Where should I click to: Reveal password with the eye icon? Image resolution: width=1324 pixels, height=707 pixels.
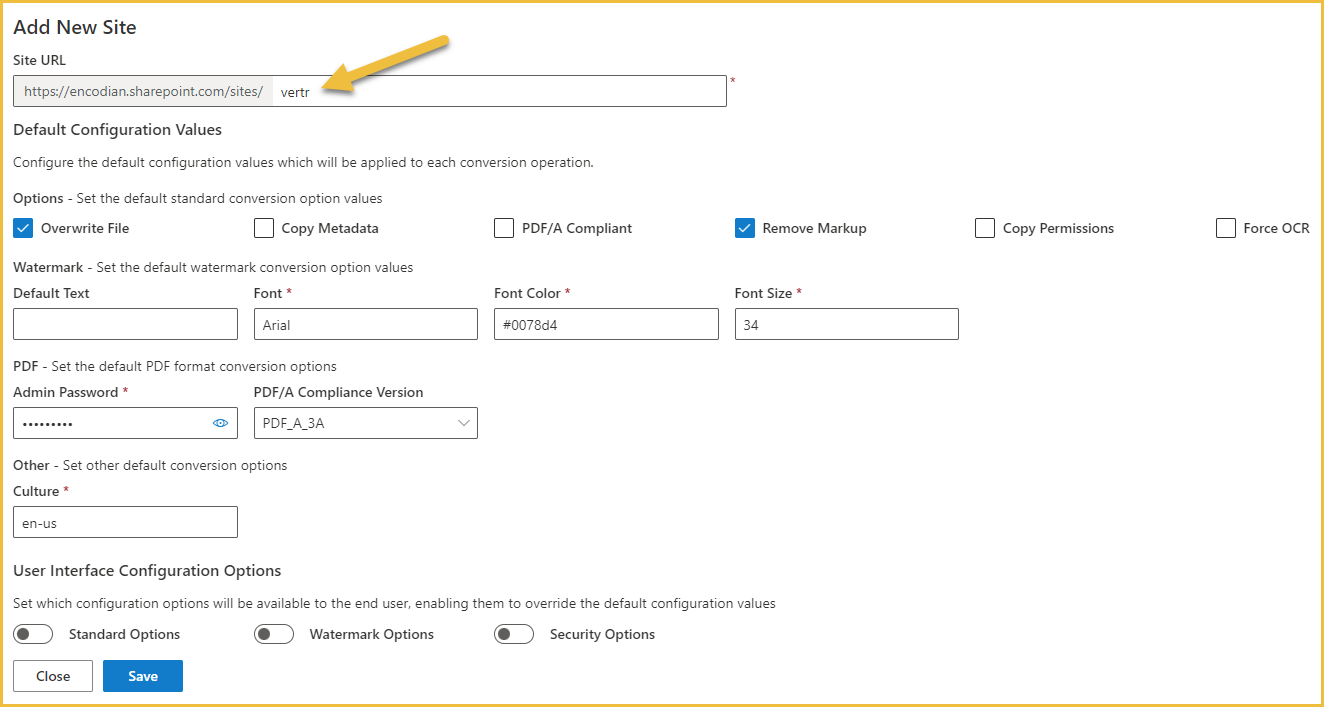click(x=221, y=423)
